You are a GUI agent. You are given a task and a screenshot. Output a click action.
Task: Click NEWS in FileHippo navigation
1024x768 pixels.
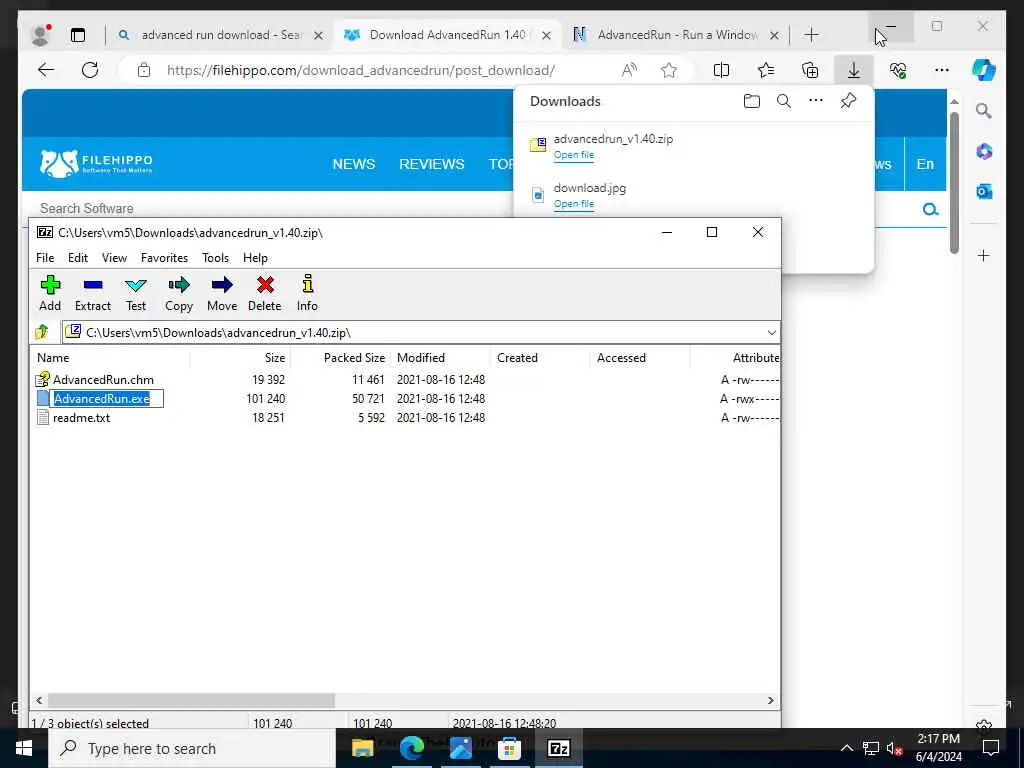354,164
